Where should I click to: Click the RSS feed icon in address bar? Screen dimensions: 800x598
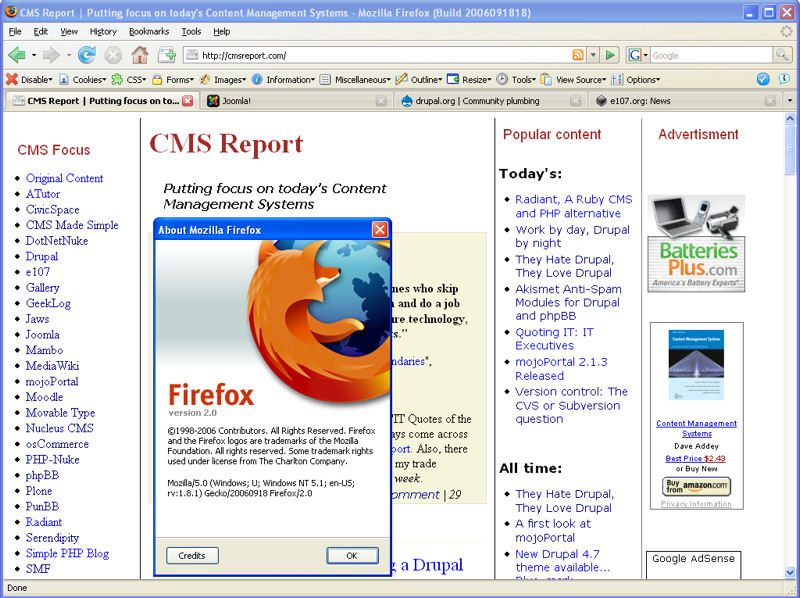(578, 55)
